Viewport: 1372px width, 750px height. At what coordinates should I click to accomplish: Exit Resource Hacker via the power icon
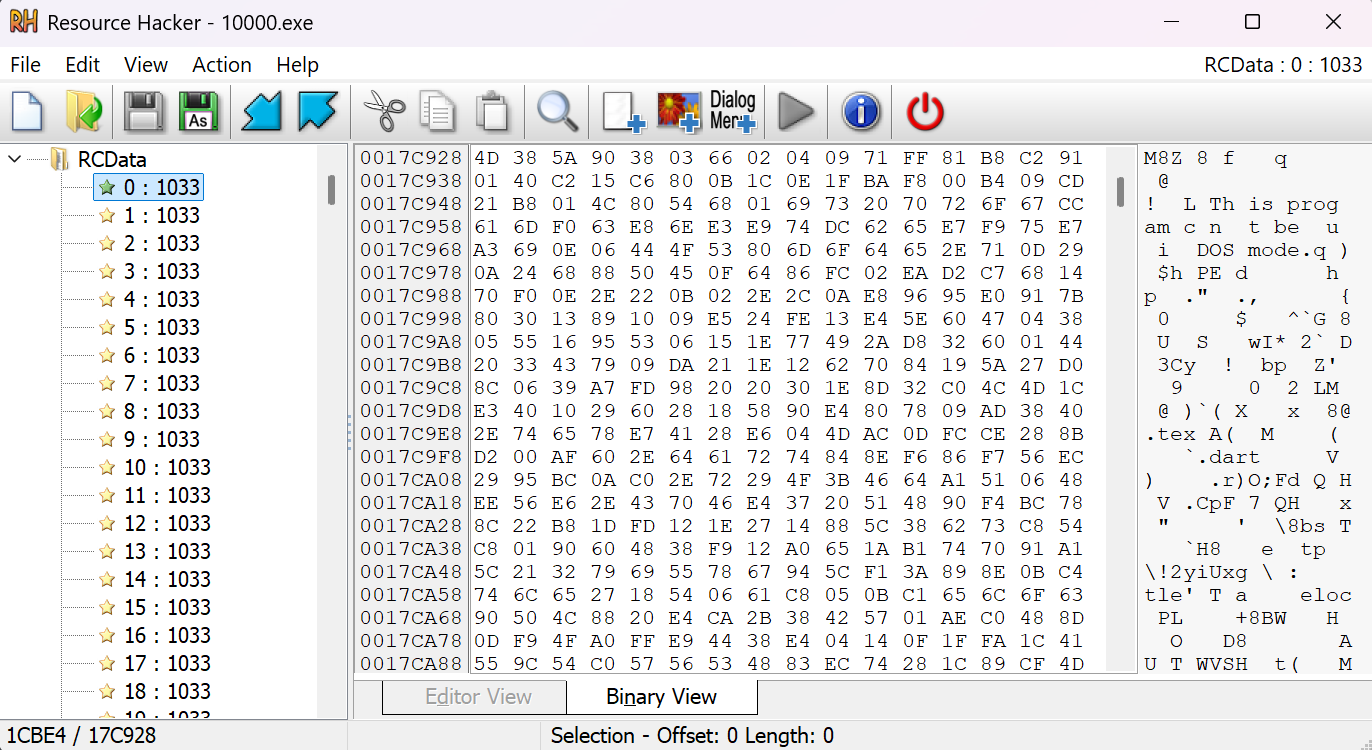924,112
